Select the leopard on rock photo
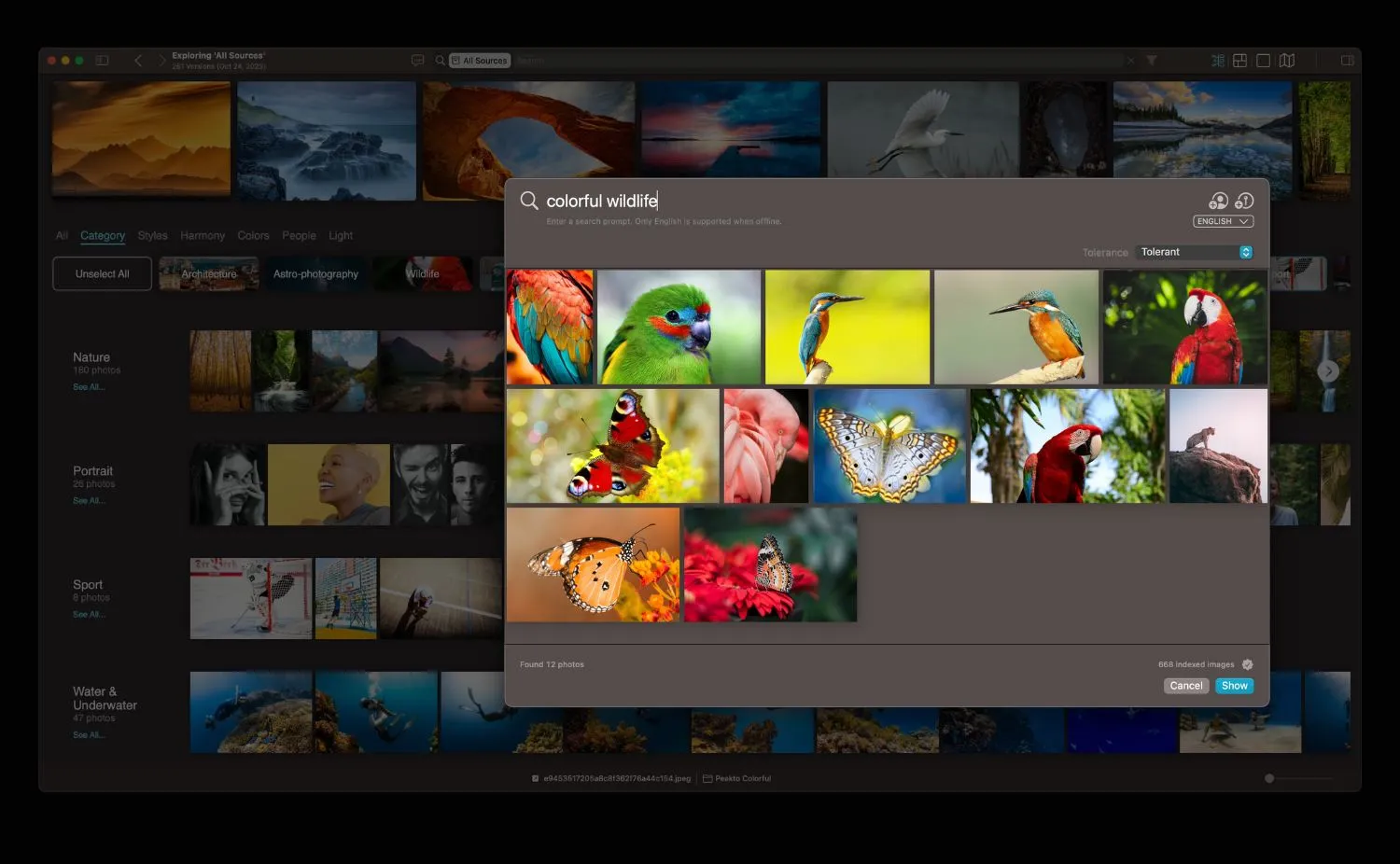The width and height of the screenshot is (1400, 864). click(1219, 446)
